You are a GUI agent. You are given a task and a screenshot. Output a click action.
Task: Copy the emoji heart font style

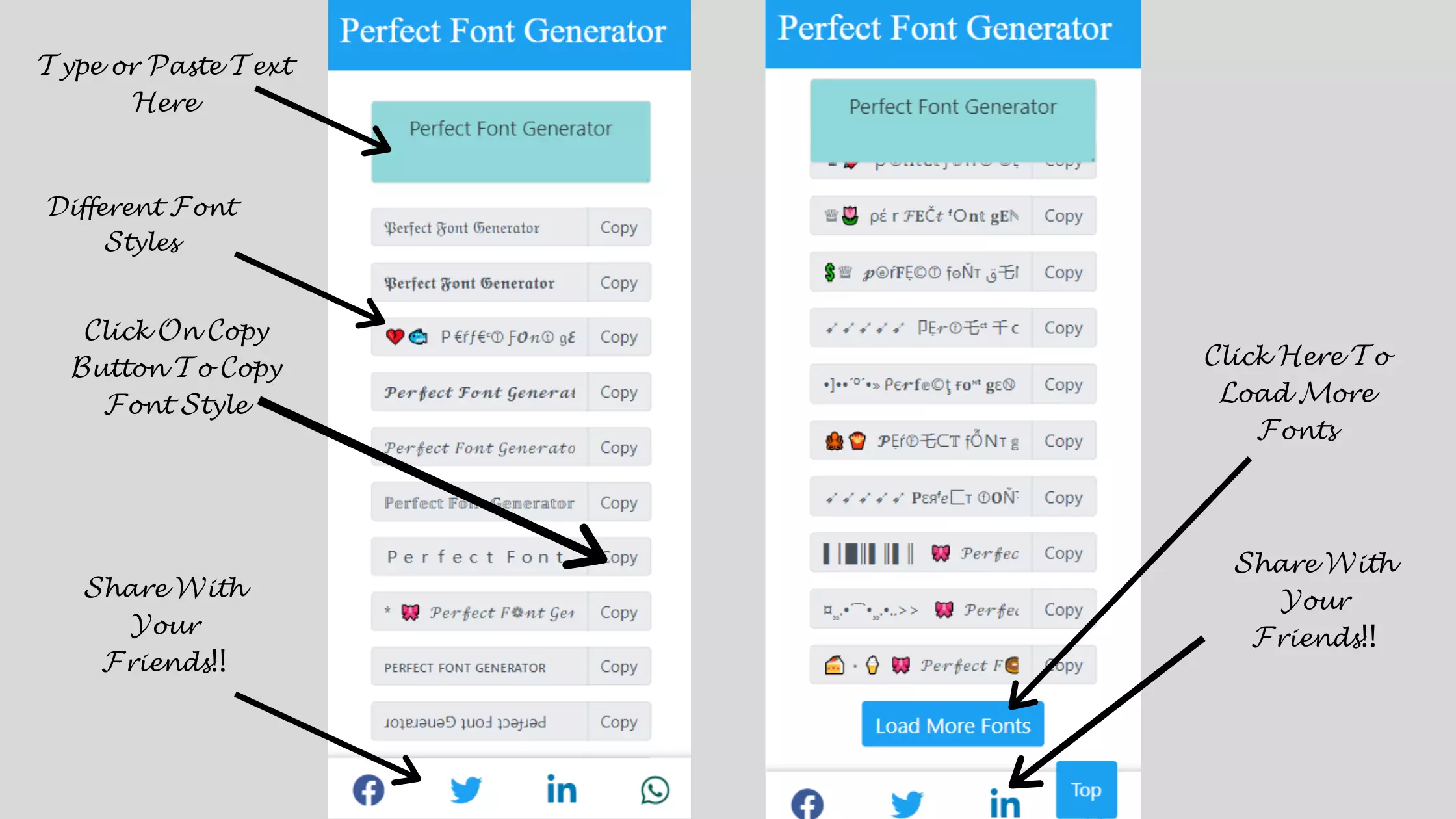[x=617, y=337]
